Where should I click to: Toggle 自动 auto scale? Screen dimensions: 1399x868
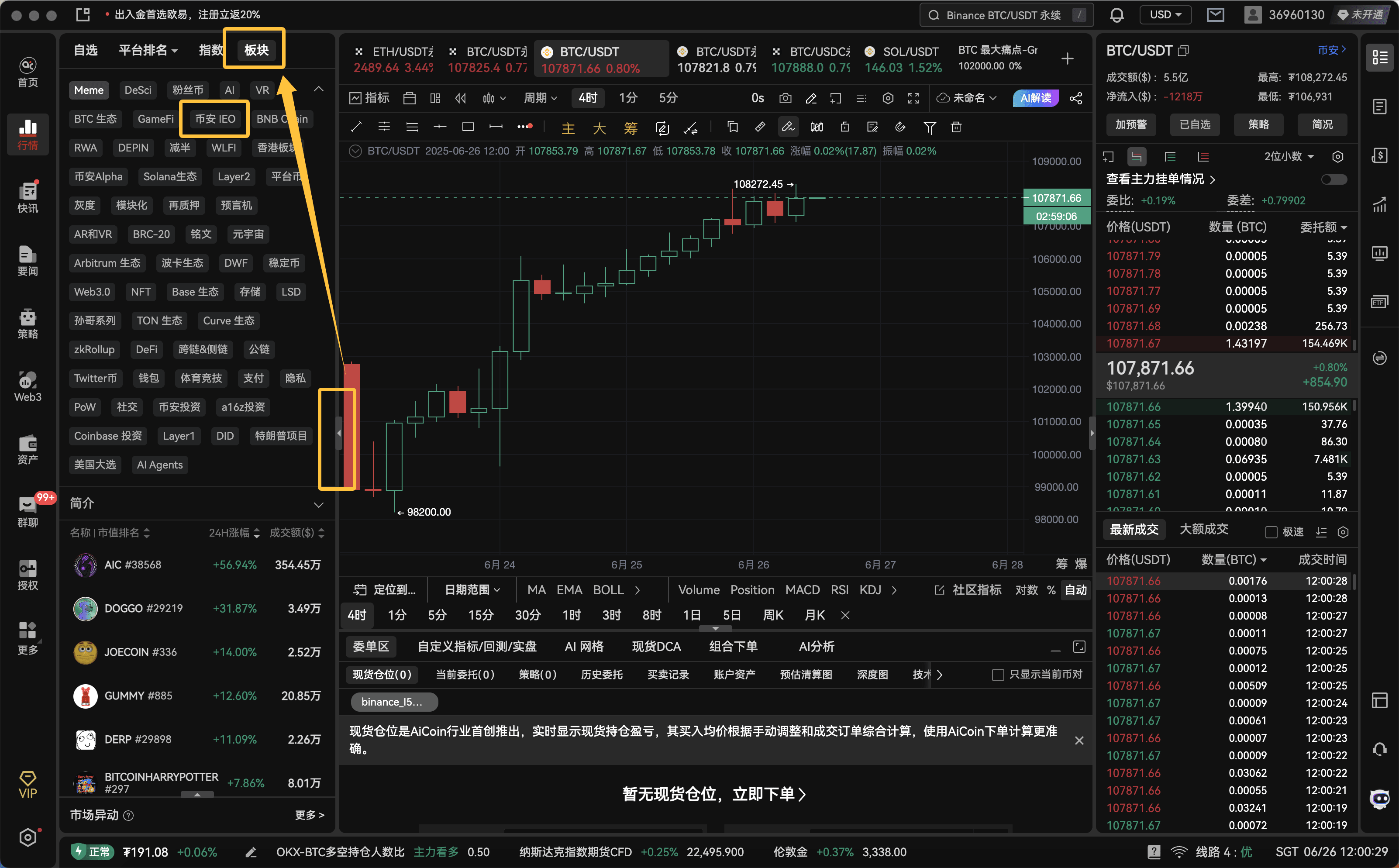(1075, 590)
